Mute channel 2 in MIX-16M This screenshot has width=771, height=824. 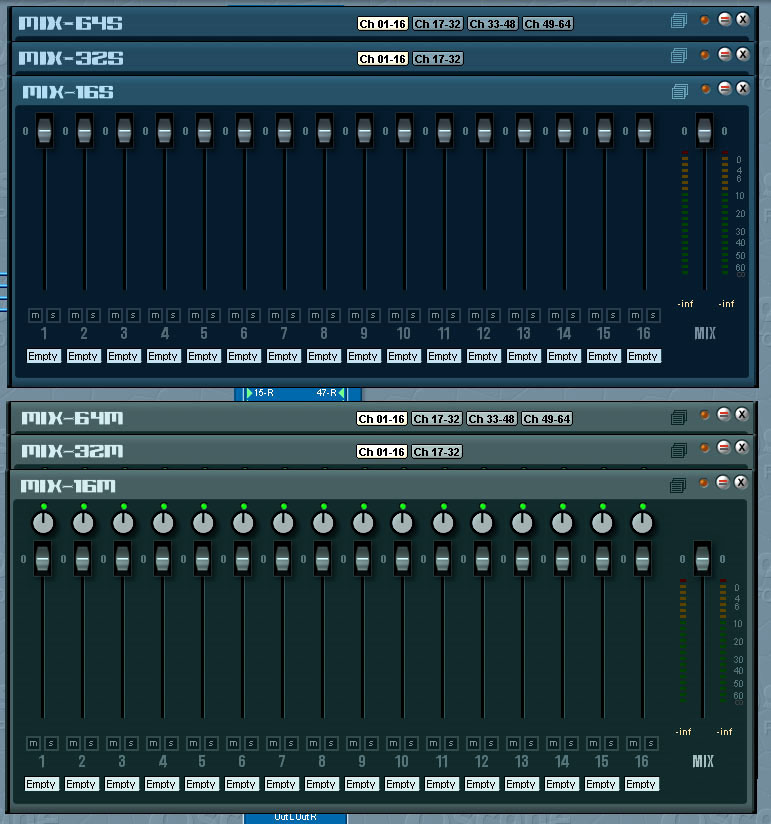click(x=73, y=743)
